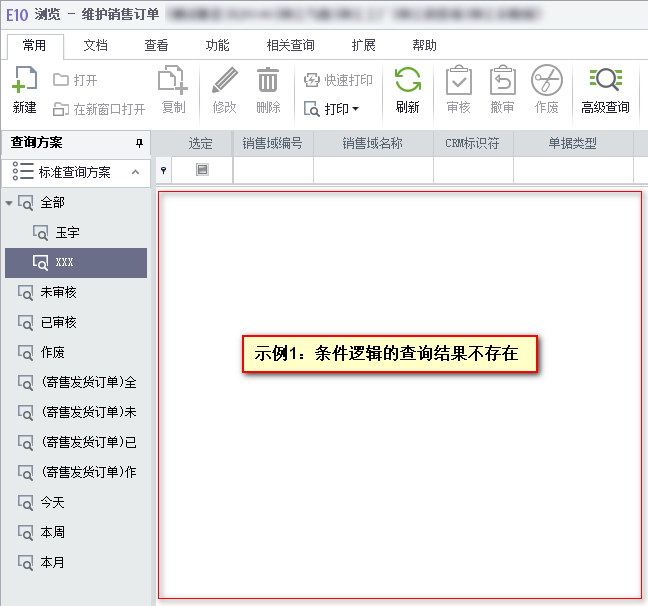Click the 销售域编号 filter input field
This screenshot has width=648, height=606.
click(x=272, y=171)
